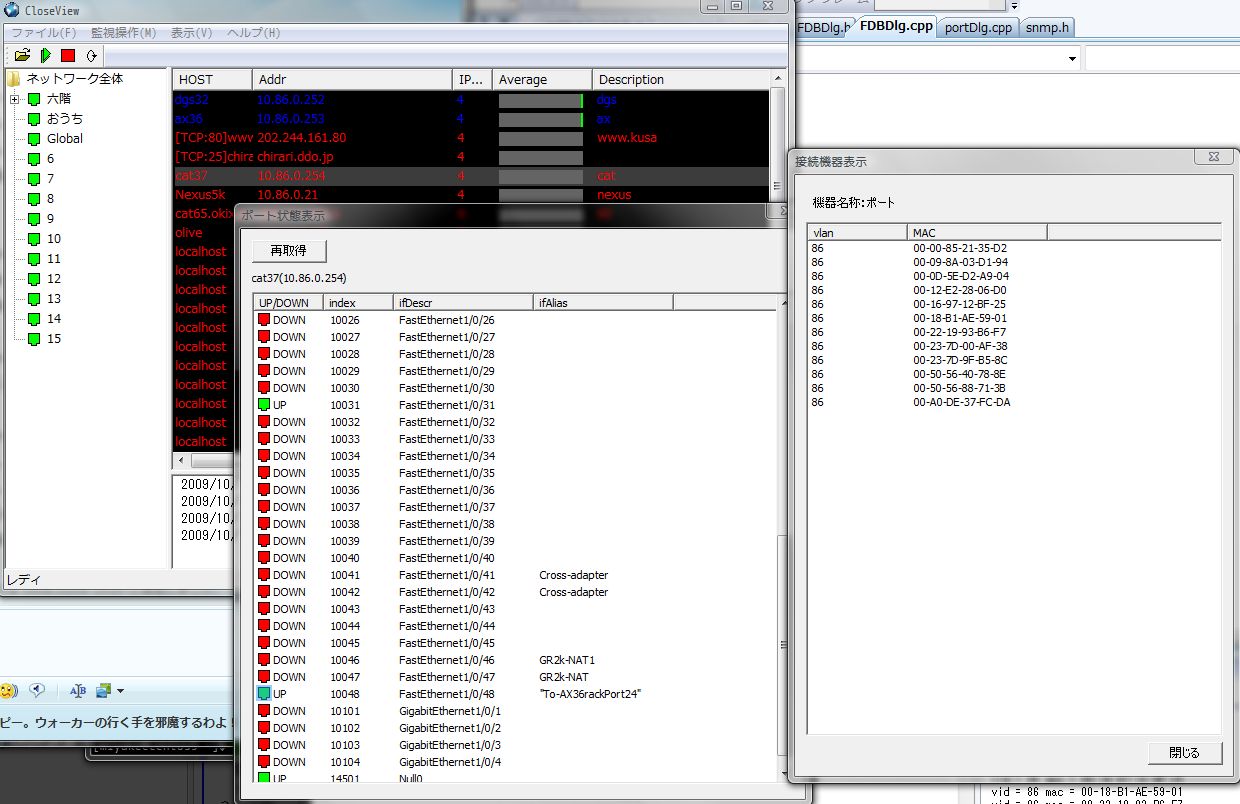Select port index 10040
The width and height of the screenshot is (1240, 804).
click(x=345, y=558)
